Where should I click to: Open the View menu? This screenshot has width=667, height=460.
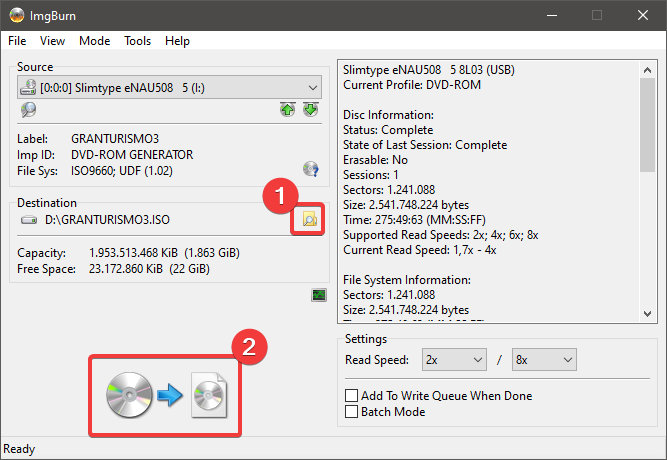pos(53,41)
